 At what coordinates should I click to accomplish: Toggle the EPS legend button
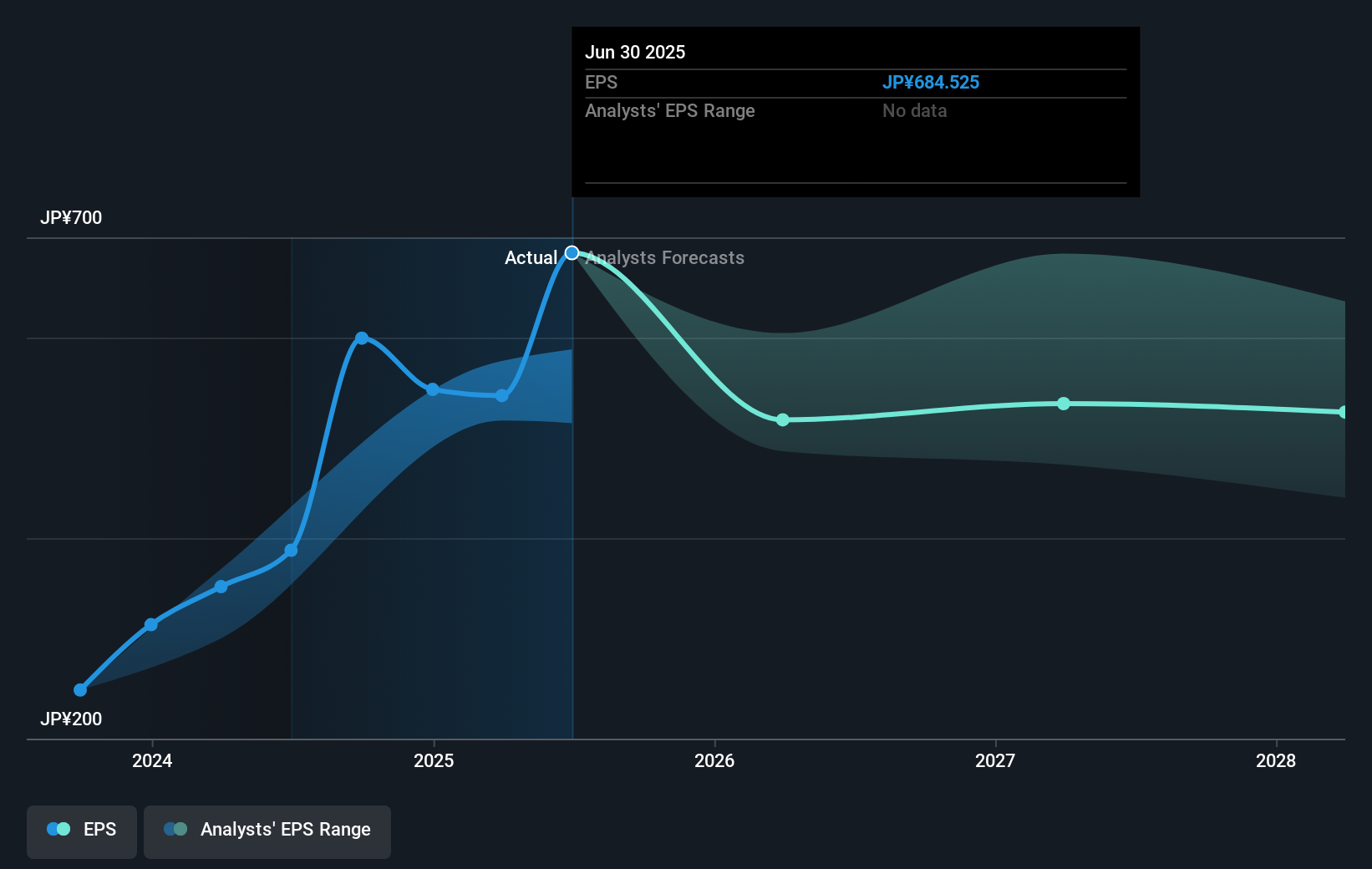click(82, 831)
